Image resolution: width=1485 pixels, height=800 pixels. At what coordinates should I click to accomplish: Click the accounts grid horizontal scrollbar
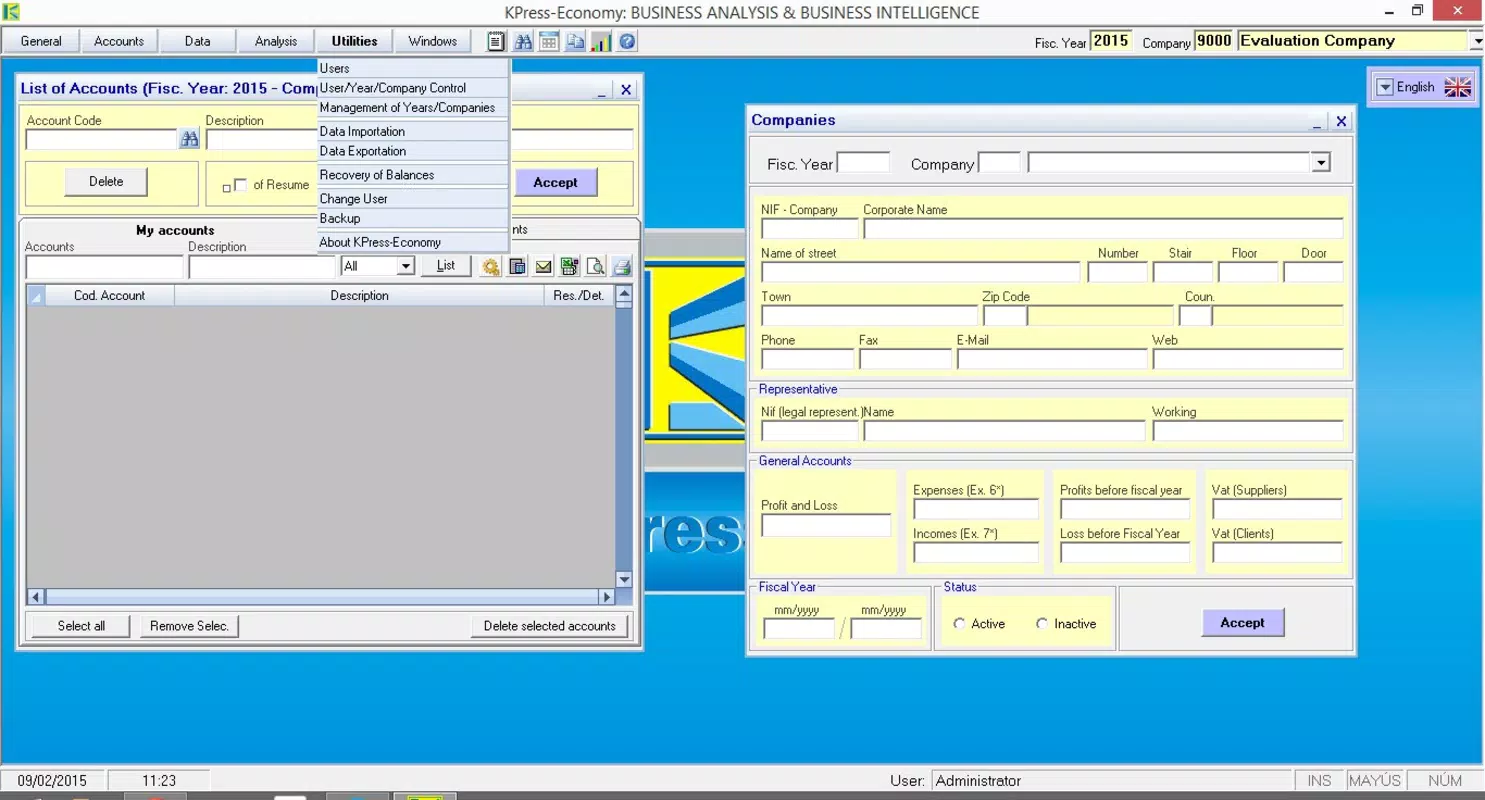(321, 597)
